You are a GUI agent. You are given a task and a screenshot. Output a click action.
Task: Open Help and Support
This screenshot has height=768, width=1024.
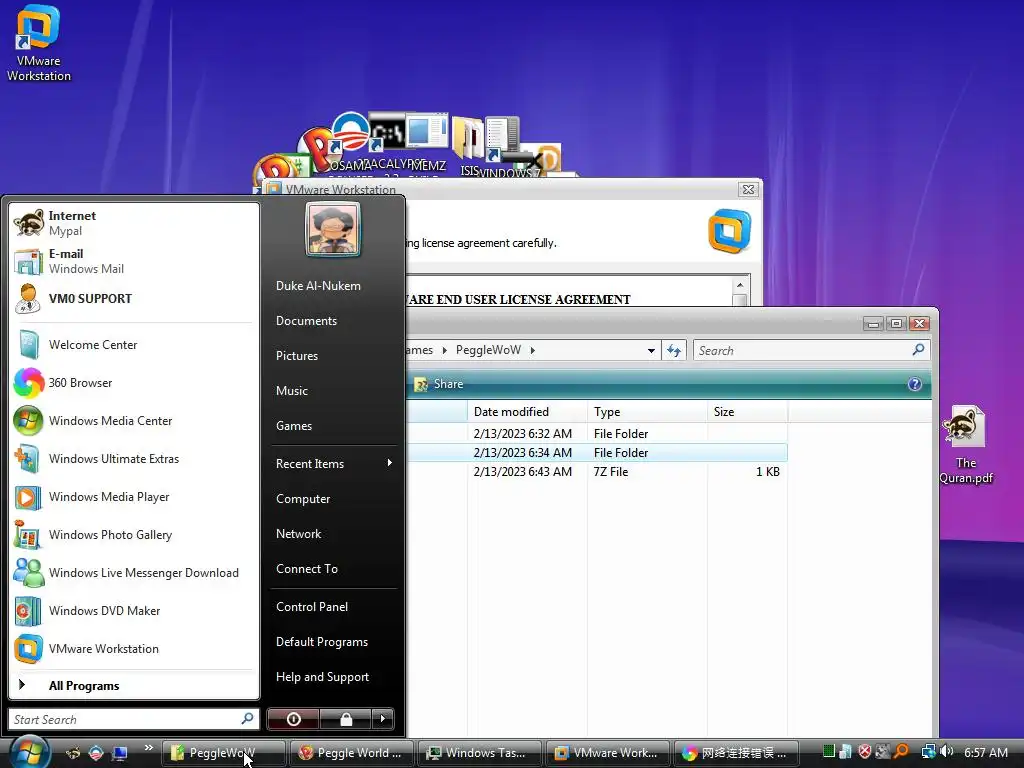coord(333,677)
